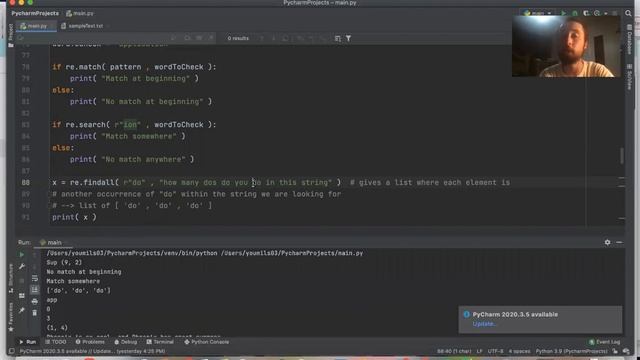Click the info icon in the update notification
This screenshot has height=360, width=640.
[467, 314]
